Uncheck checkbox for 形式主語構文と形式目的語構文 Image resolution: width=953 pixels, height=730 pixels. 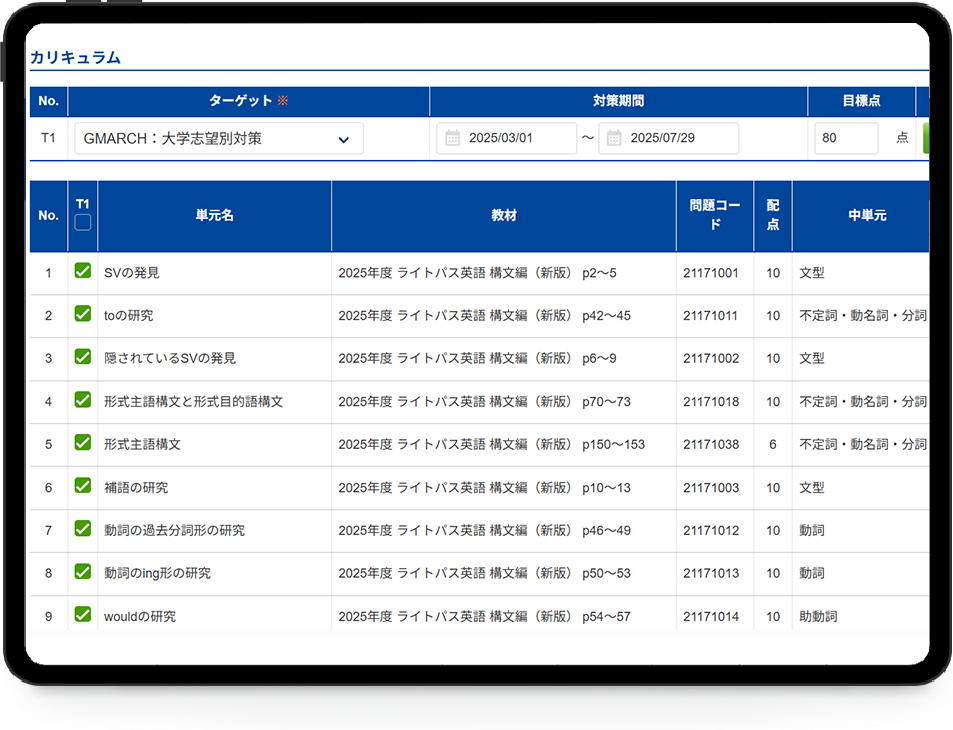83,400
